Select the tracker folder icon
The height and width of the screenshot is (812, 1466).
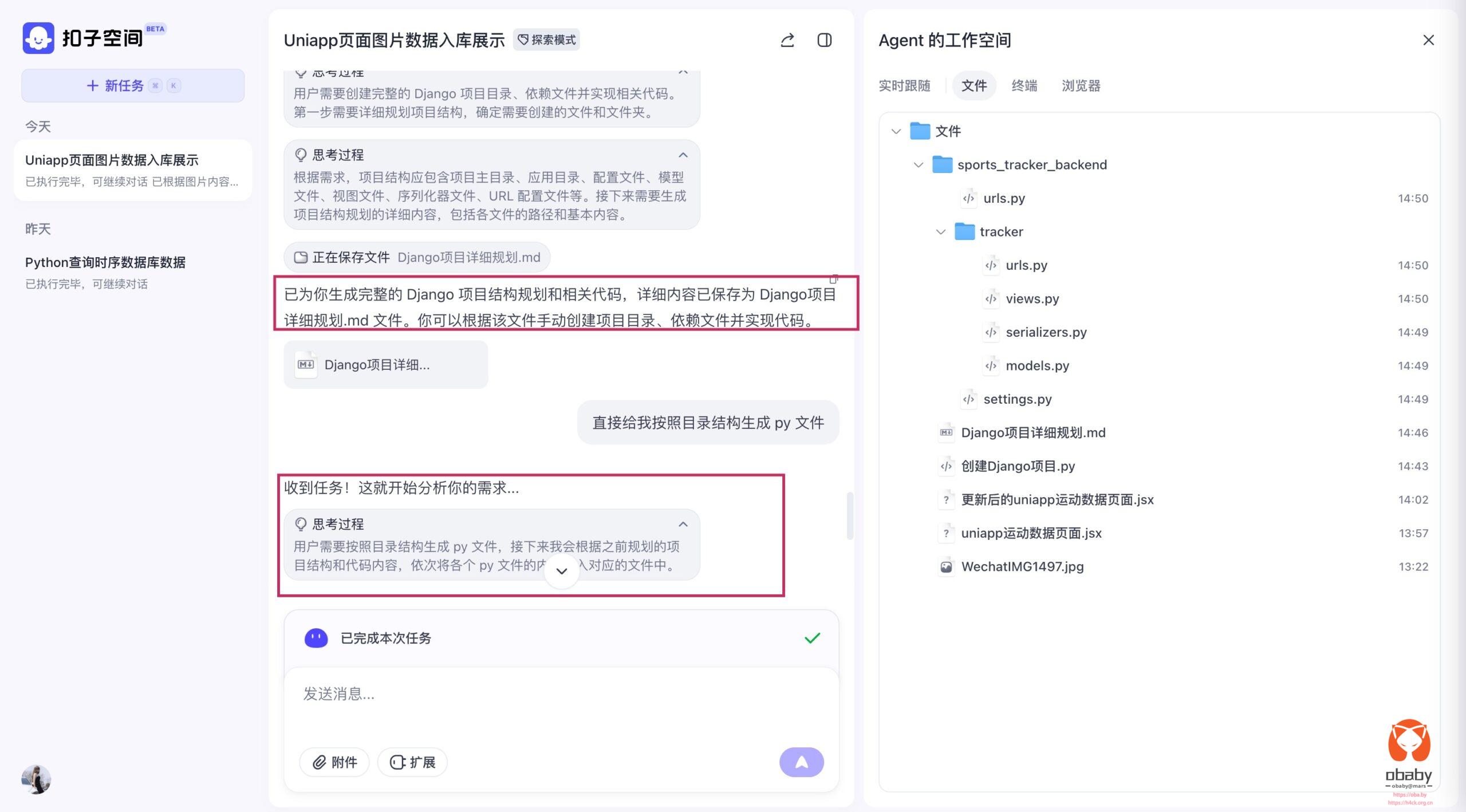(x=964, y=231)
